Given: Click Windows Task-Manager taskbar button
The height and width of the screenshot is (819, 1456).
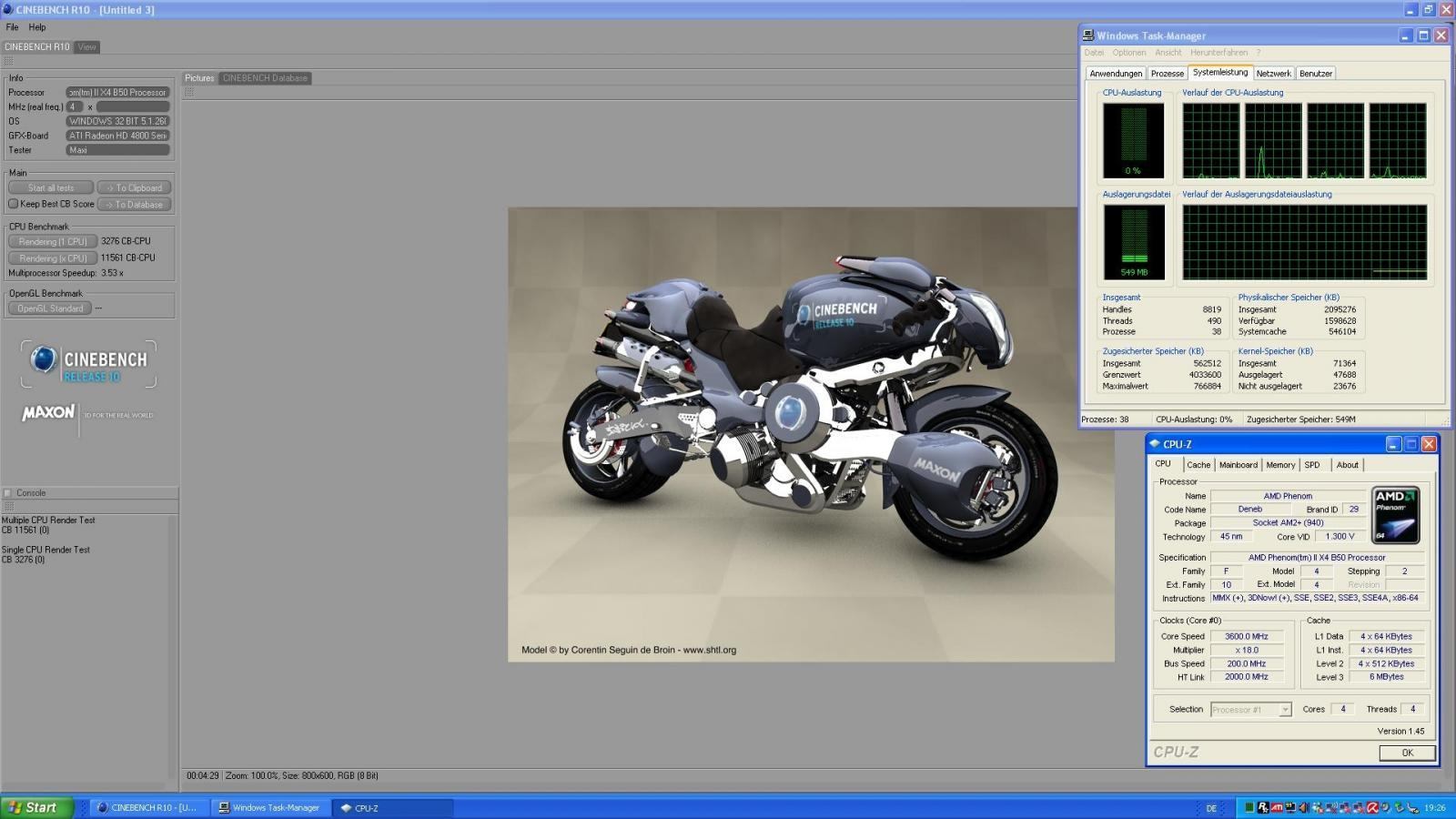Looking at the screenshot, I should pos(270,808).
